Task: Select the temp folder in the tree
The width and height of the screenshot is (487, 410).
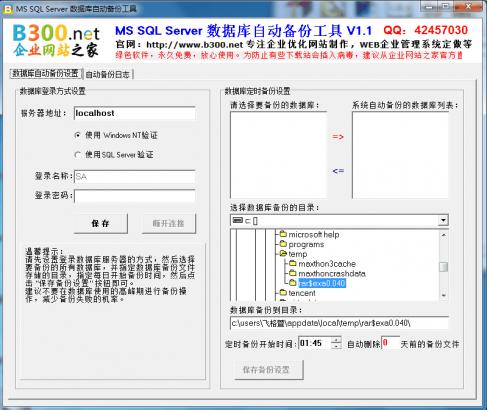Action: click(298, 254)
